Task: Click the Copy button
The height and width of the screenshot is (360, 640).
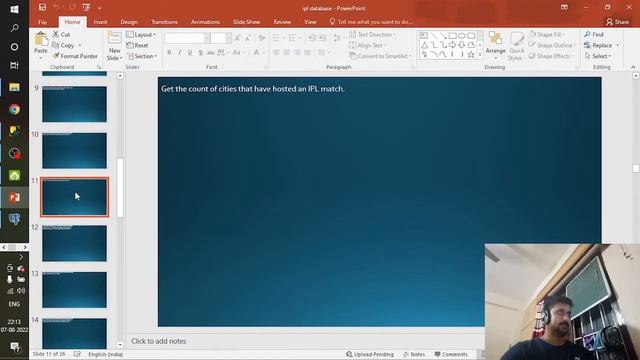Action: (x=63, y=45)
